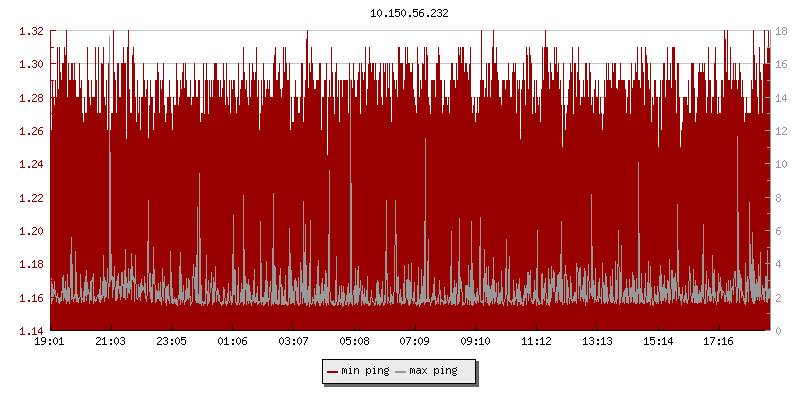Click the 0 right axis value

(x=778, y=331)
